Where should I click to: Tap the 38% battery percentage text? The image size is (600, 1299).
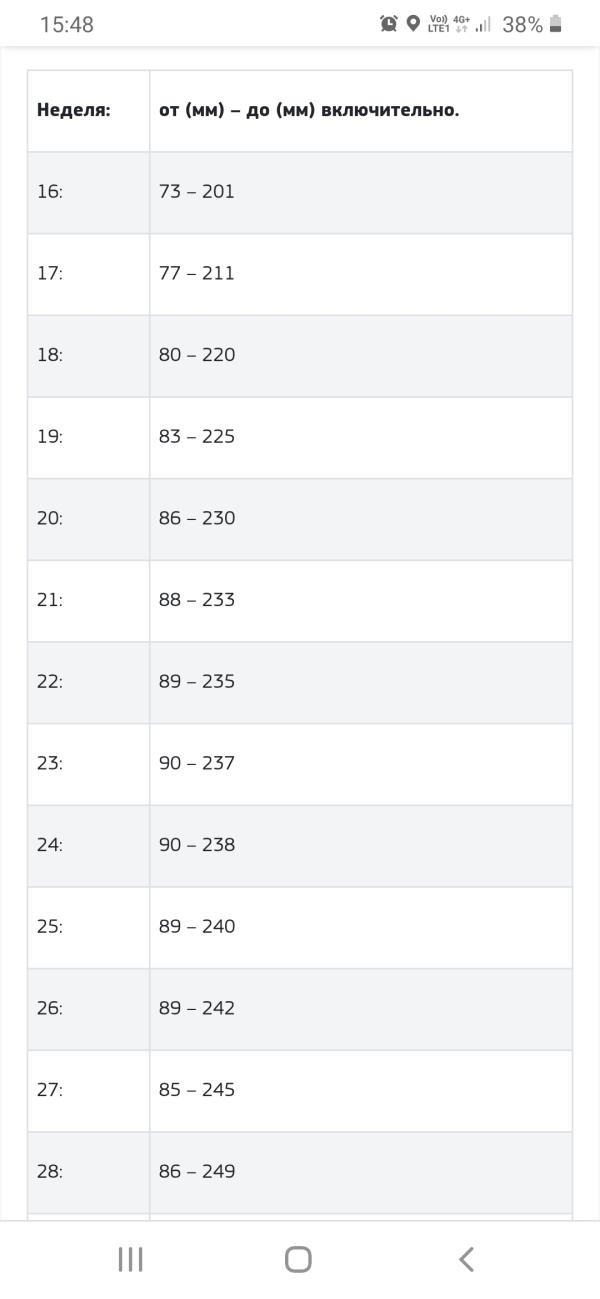522,25
